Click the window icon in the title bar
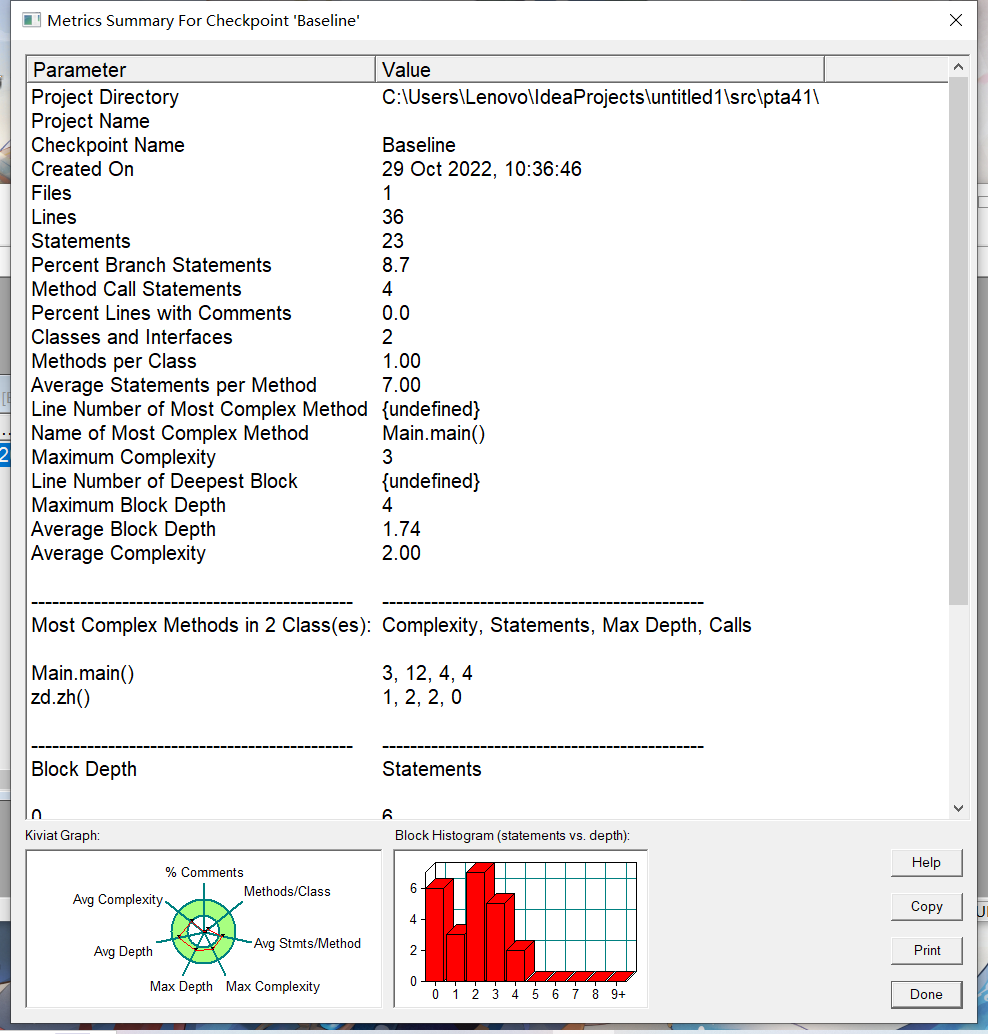 point(32,20)
